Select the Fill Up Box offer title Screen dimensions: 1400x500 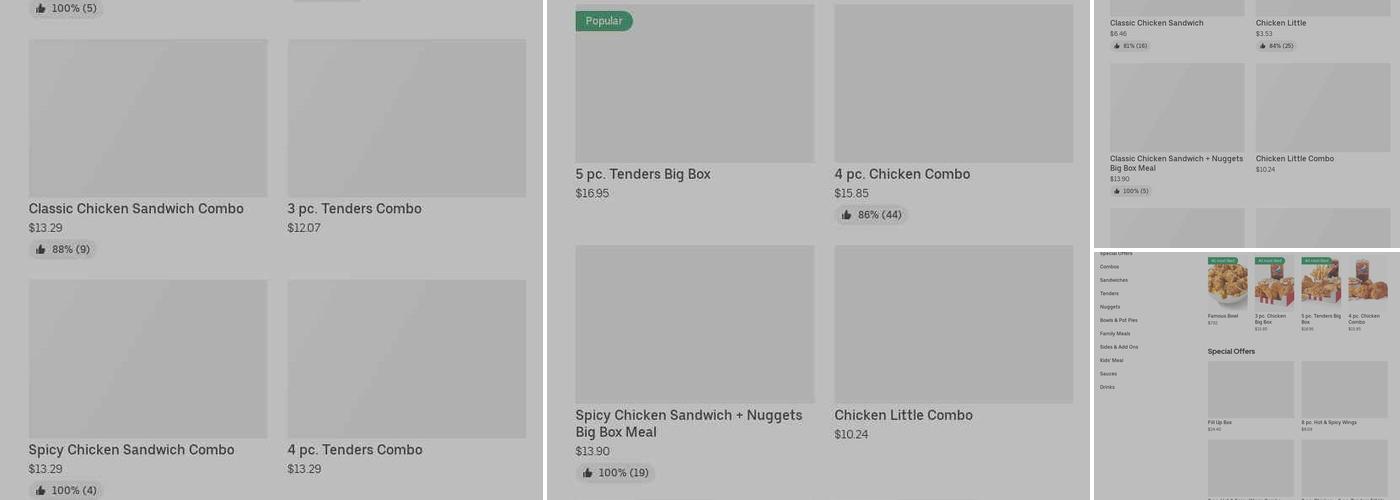tap(1220, 422)
